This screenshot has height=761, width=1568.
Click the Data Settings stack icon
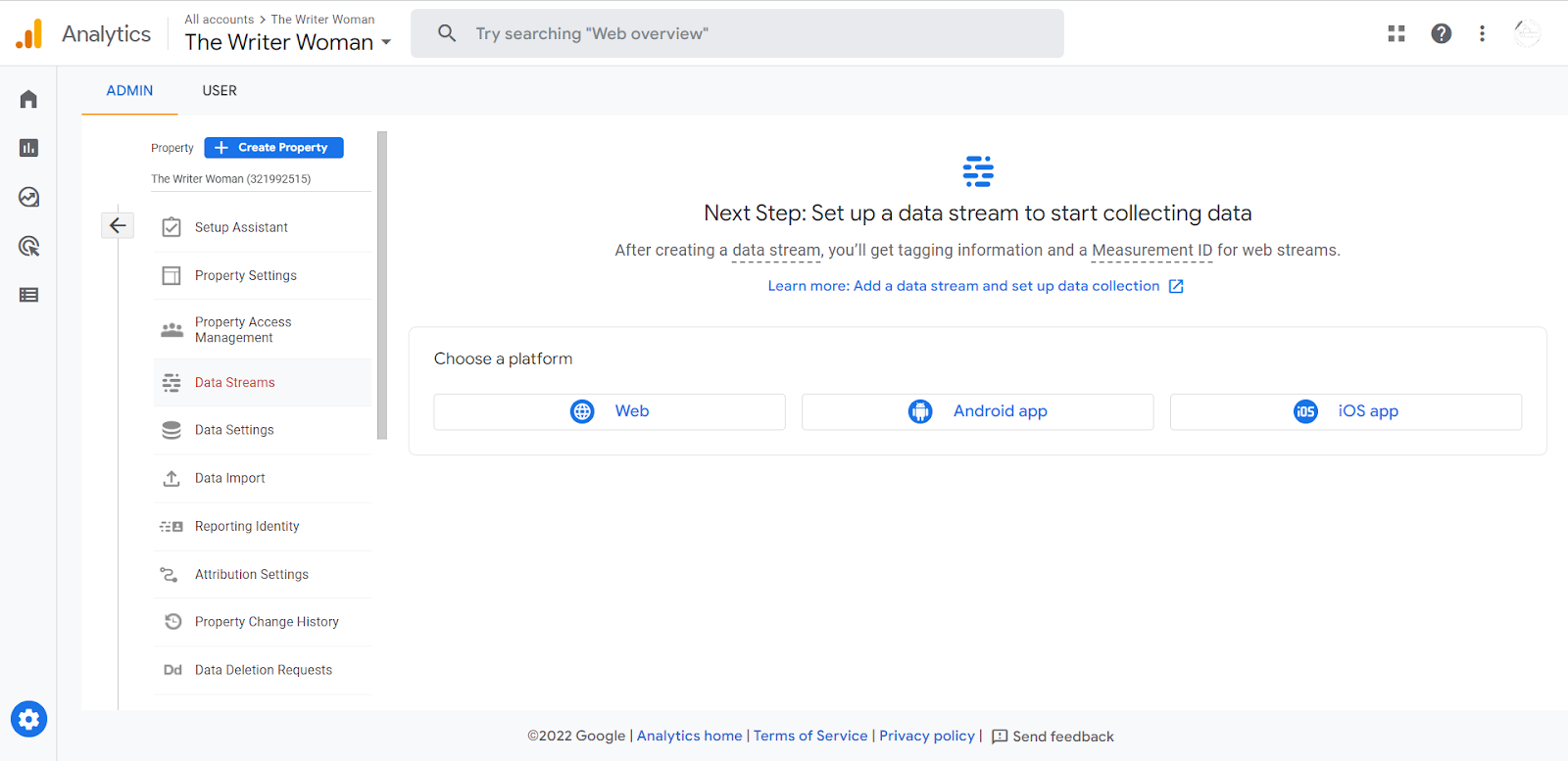tap(171, 430)
